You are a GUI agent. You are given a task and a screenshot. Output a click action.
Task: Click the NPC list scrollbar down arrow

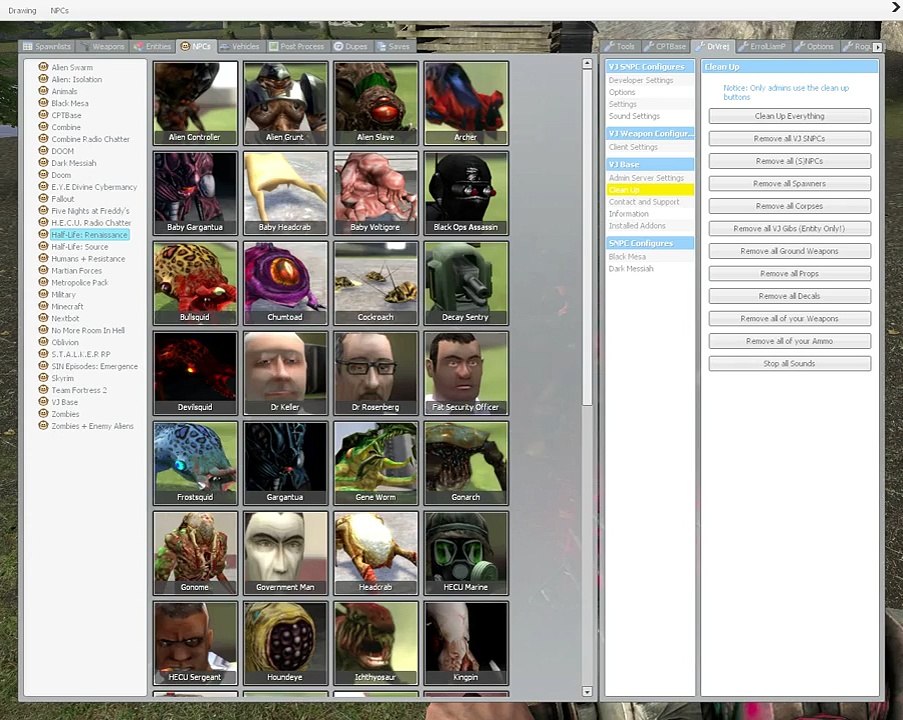(587, 691)
